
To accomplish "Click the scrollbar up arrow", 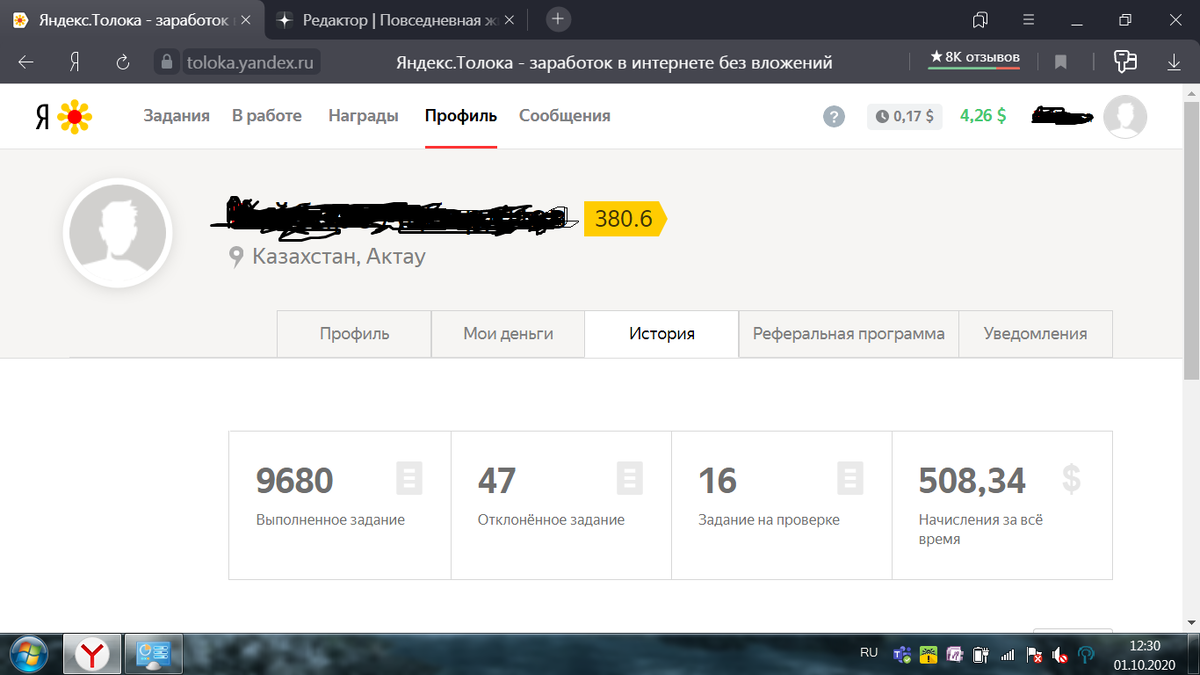I will 1191,92.
